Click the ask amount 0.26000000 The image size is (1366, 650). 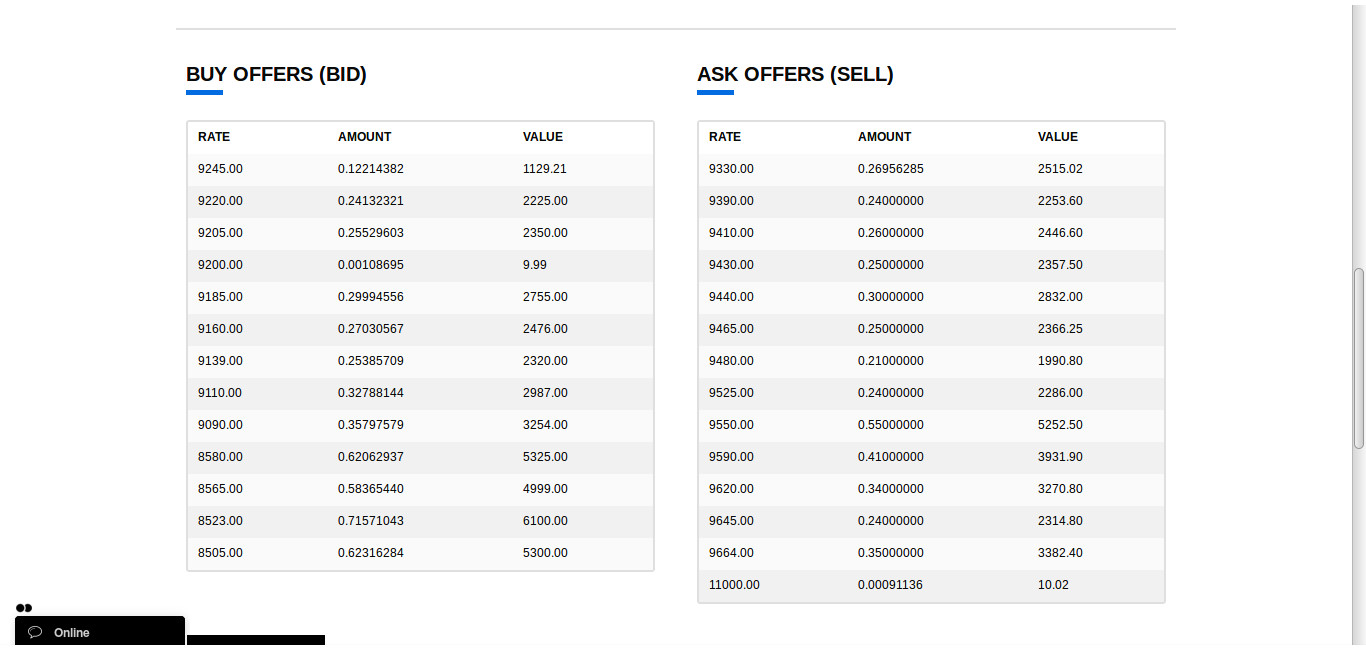click(891, 233)
